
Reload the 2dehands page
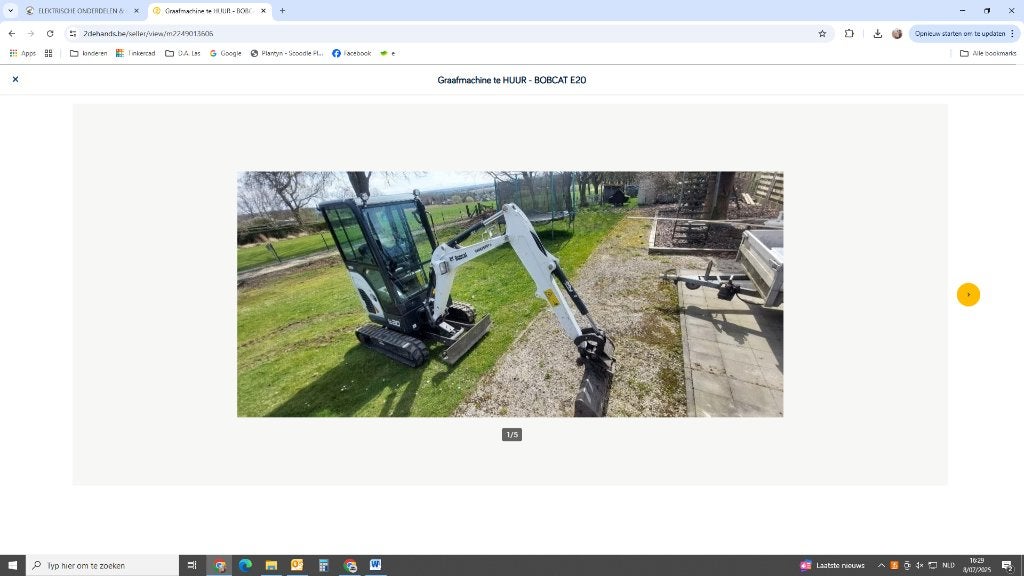pos(50,33)
